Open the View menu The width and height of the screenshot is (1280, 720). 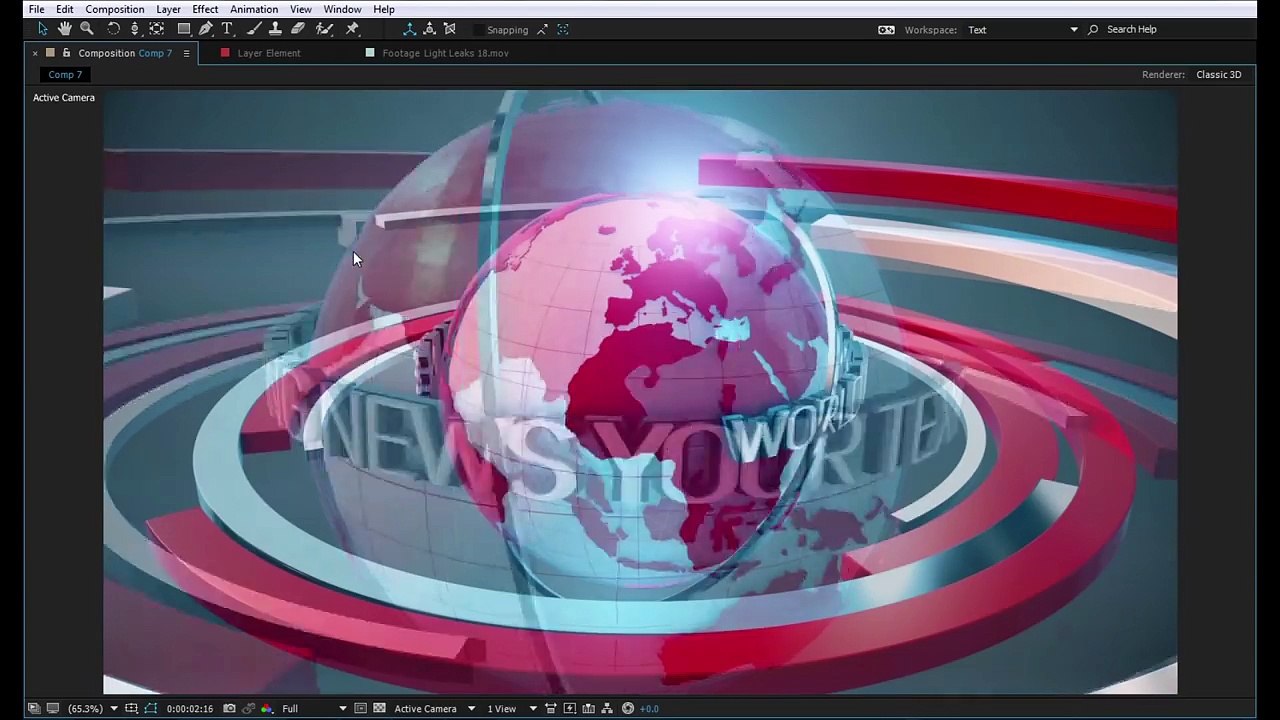pos(300,9)
